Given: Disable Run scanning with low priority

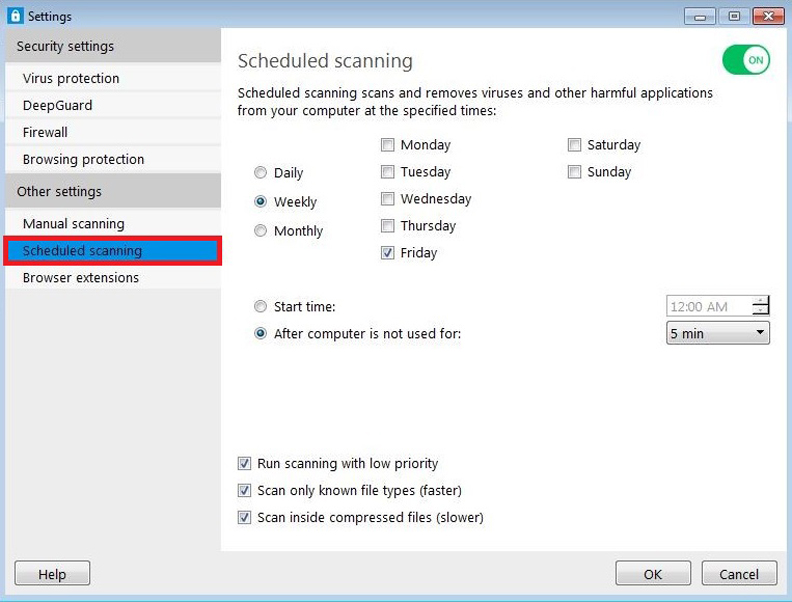Looking at the screenshot, I should (245, 464).
